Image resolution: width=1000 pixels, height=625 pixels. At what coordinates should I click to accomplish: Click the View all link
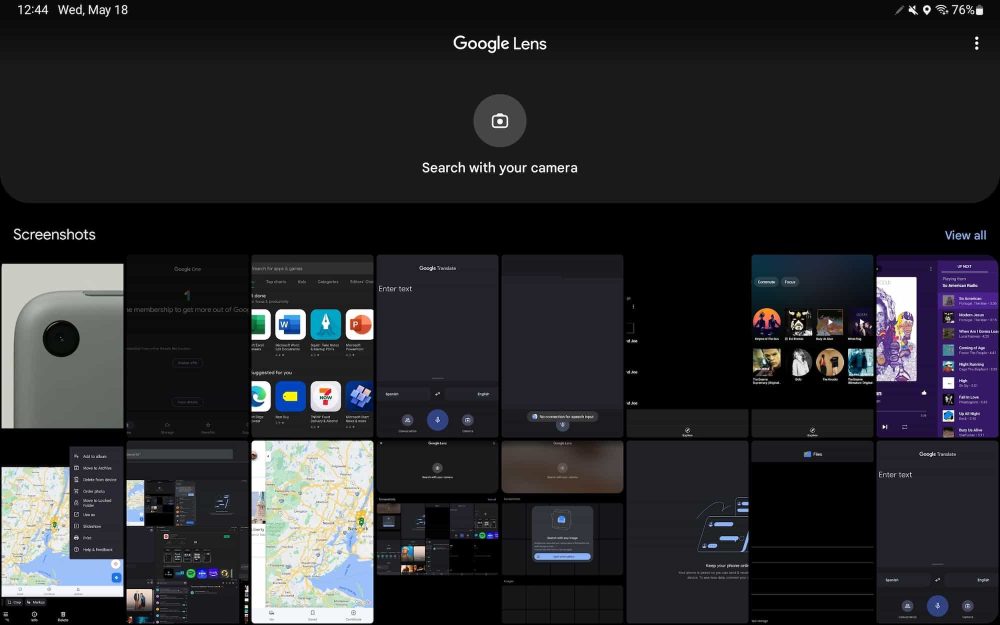[x=965, y=235]
